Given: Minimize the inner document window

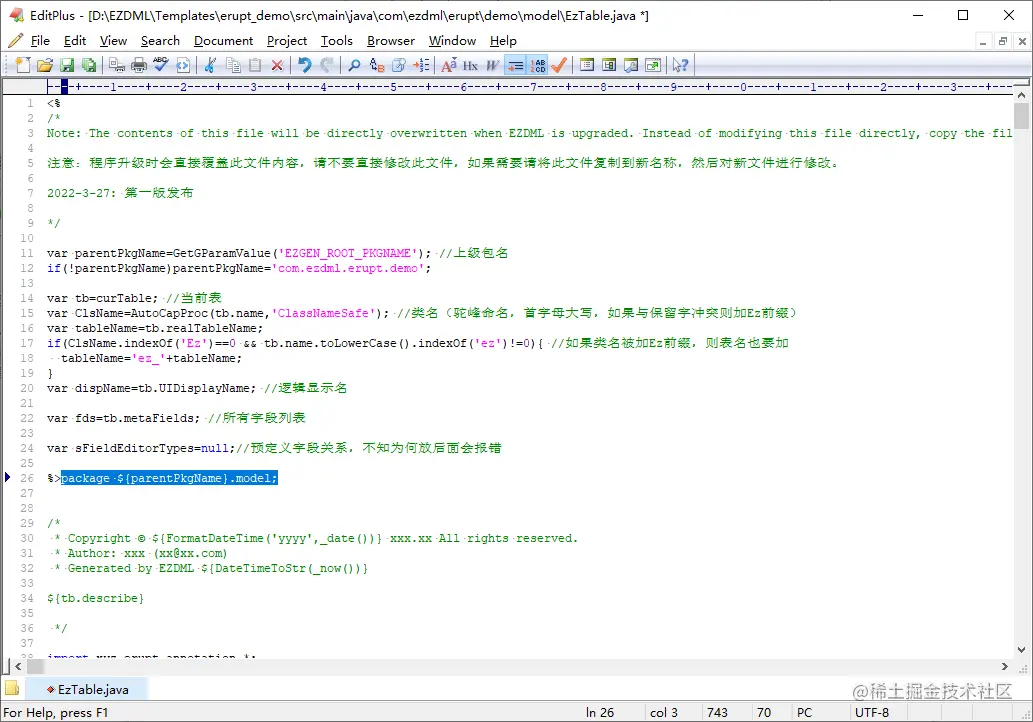Looking at the screenshot, I should click(x=982, y=42).
